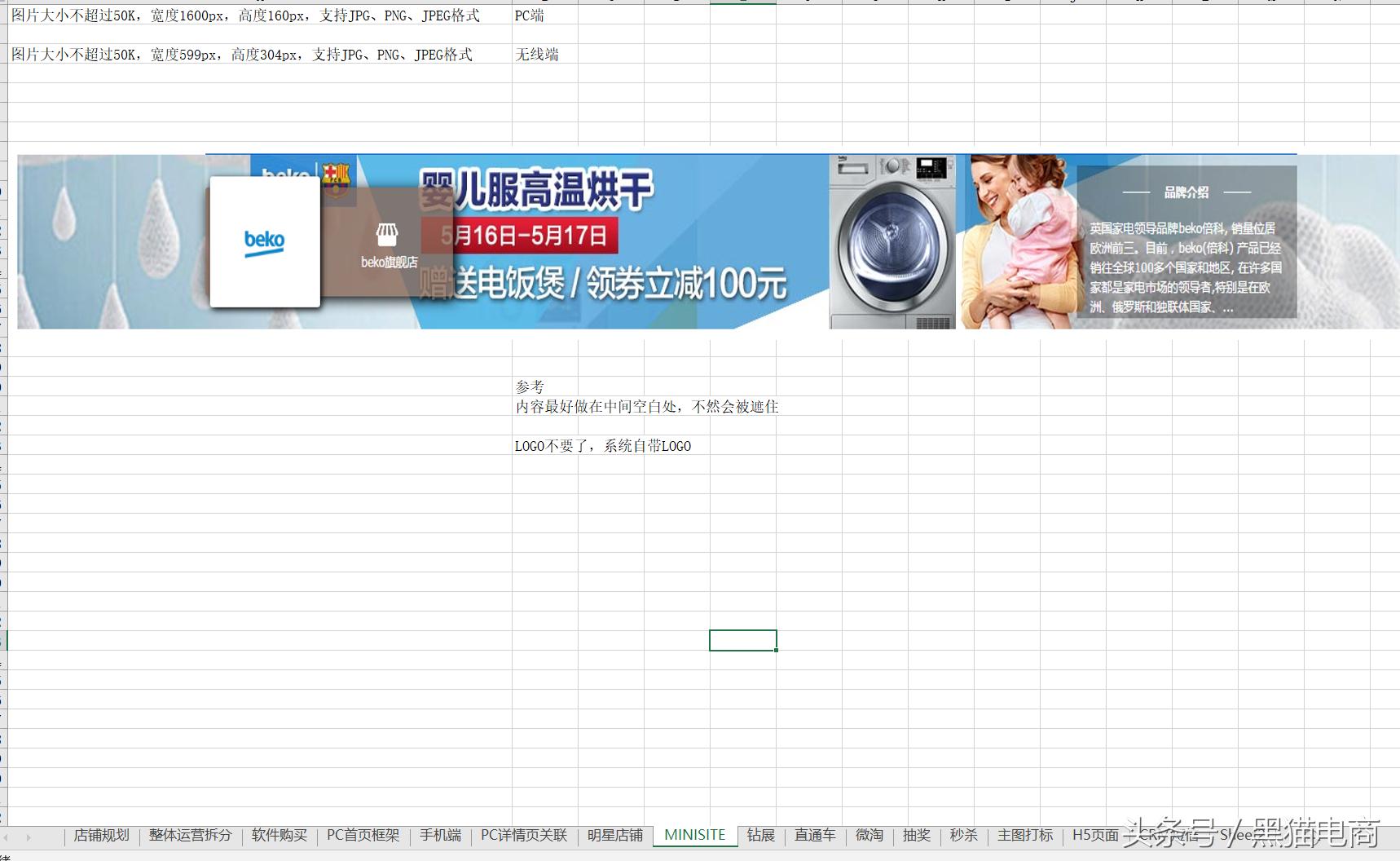Switch to the 秒杀 sheet tab
This screenshot has height=861, width=1400.
pyautogui.click(x=963, y=836)
